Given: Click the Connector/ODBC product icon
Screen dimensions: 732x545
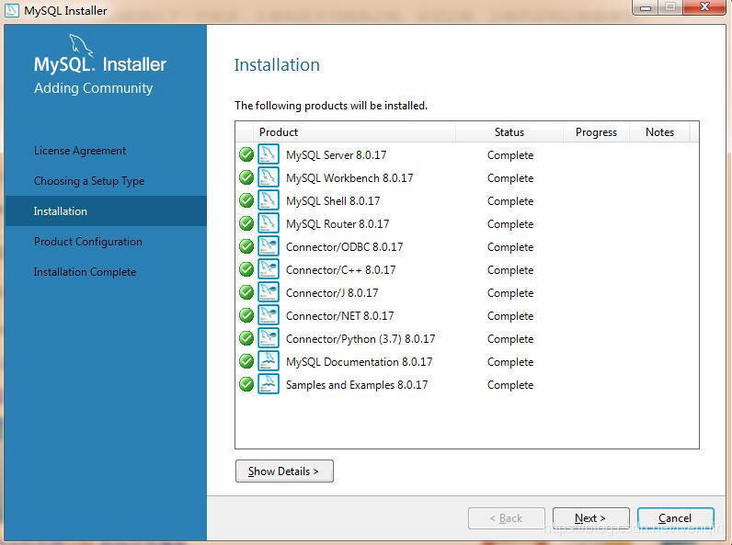Looking at the screenshot, I should click(268, 246).
